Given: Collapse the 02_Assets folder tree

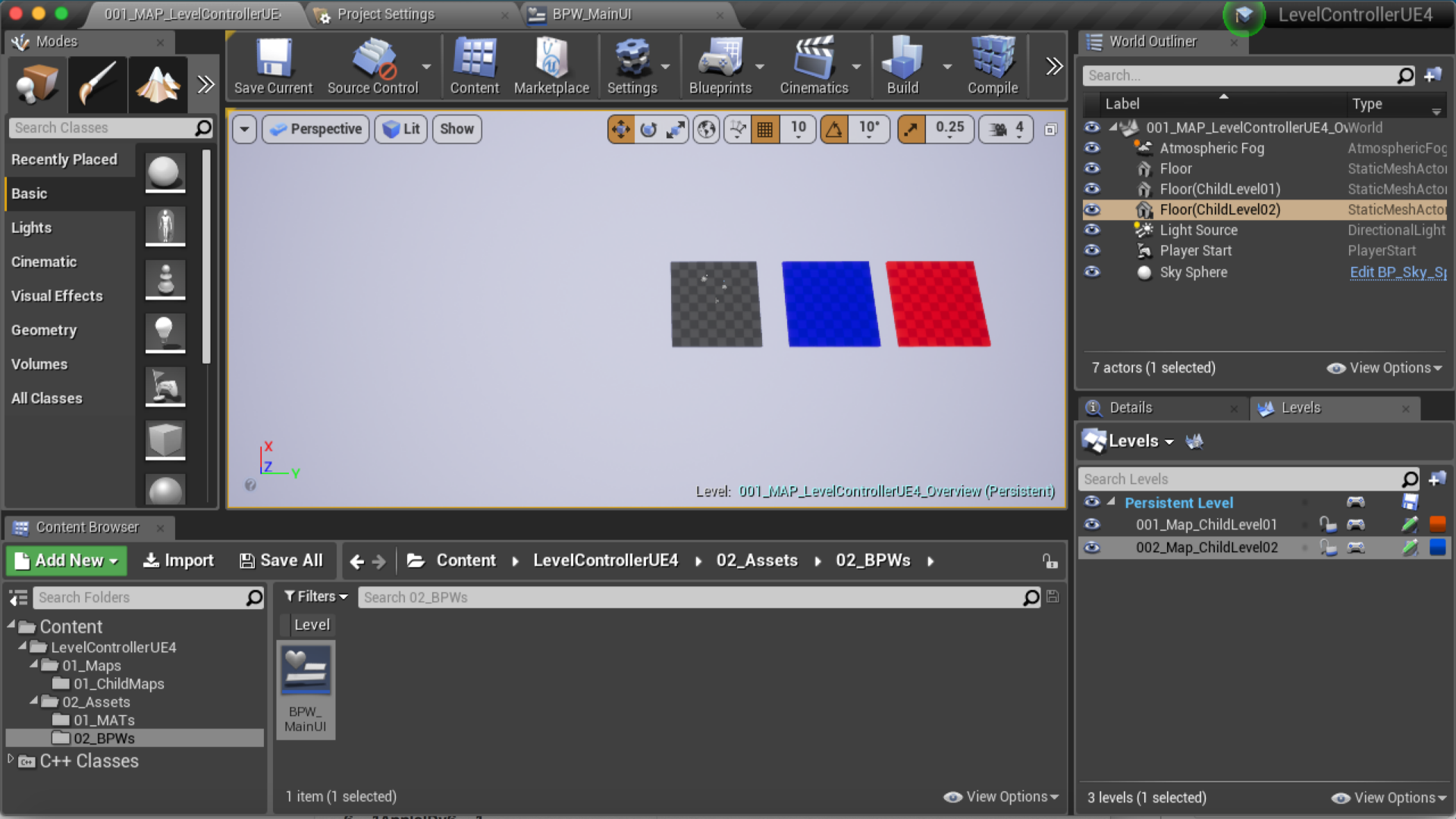Looking at the screenshot, I should (x=34, y=701).
